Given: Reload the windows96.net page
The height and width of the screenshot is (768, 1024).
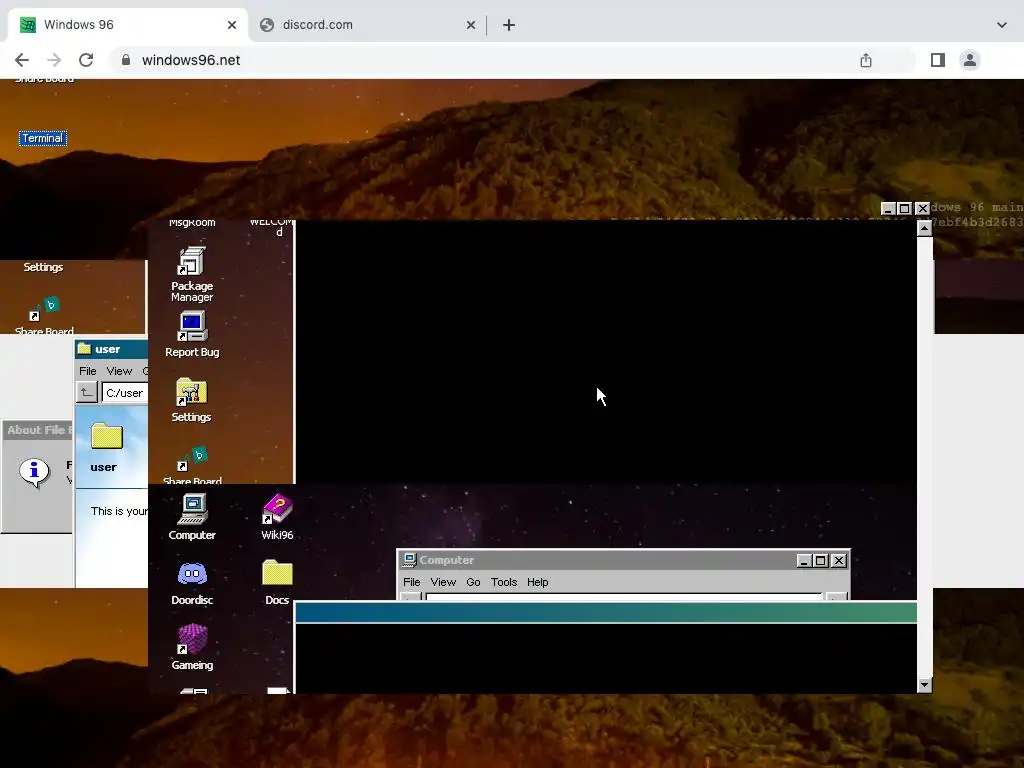Looking at the screenshot, I should (x=86, y=60).
